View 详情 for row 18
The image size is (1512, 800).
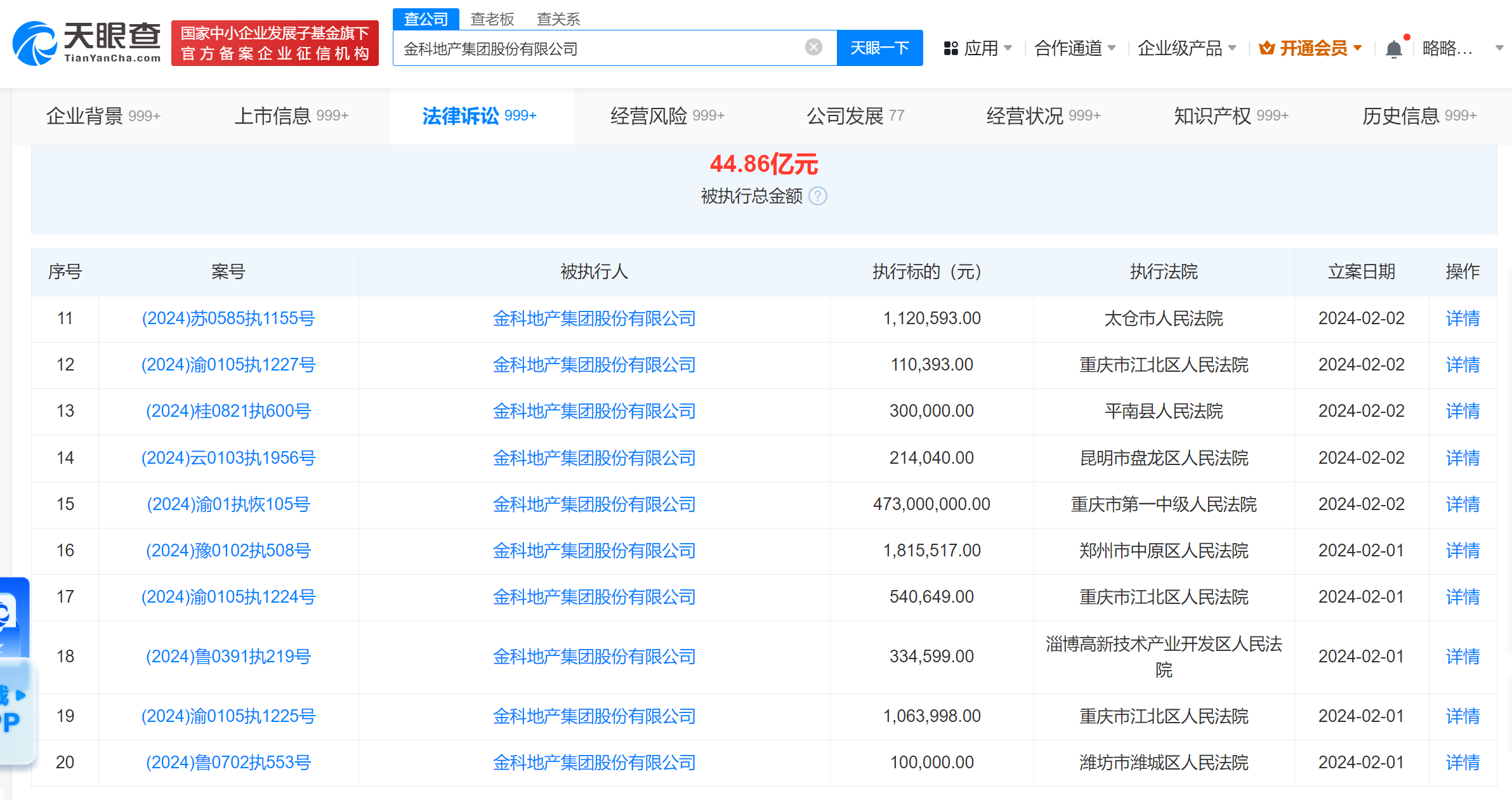pyautogui.click(x=1463, y=657)
